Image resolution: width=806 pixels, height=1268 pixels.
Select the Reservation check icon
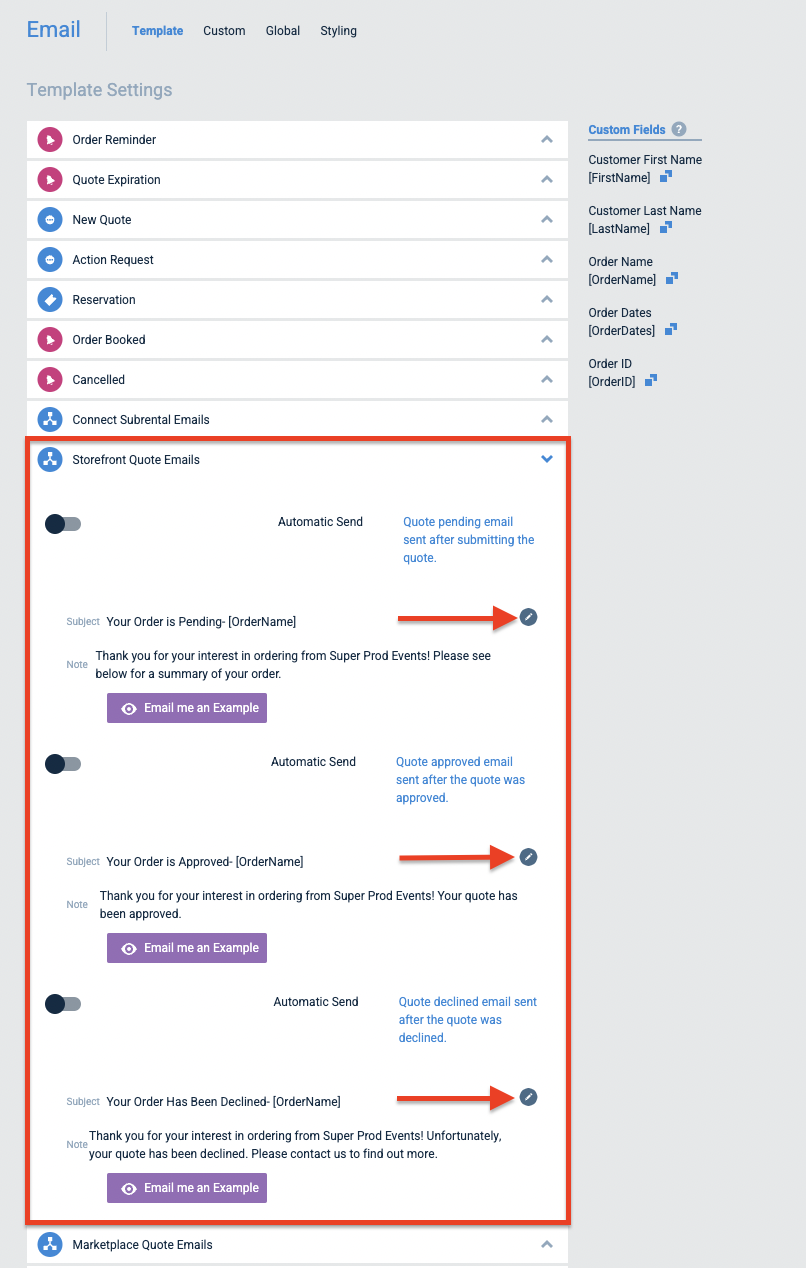point(50,299)
